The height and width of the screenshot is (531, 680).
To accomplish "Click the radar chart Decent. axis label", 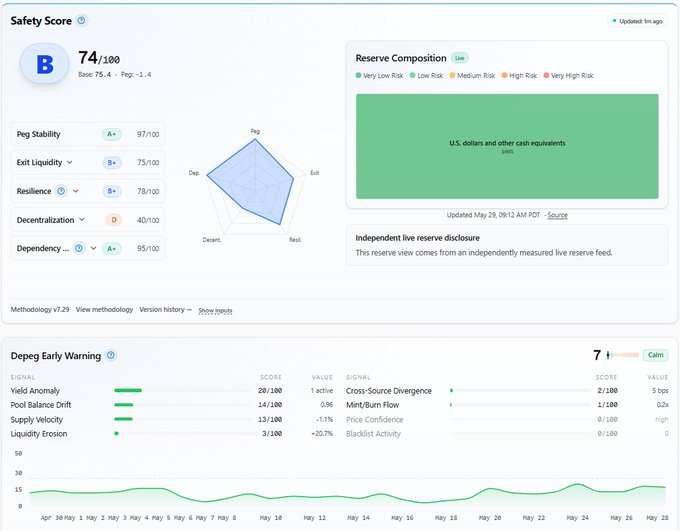I will coord(212,239).
